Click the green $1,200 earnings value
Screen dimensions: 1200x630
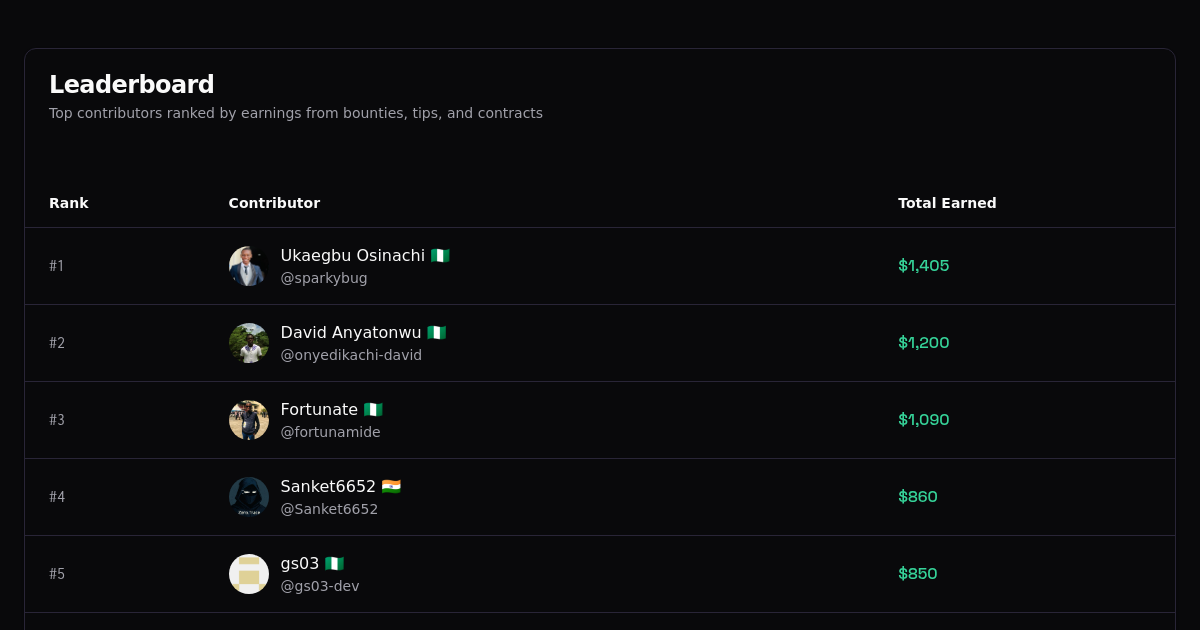point(924,343)
